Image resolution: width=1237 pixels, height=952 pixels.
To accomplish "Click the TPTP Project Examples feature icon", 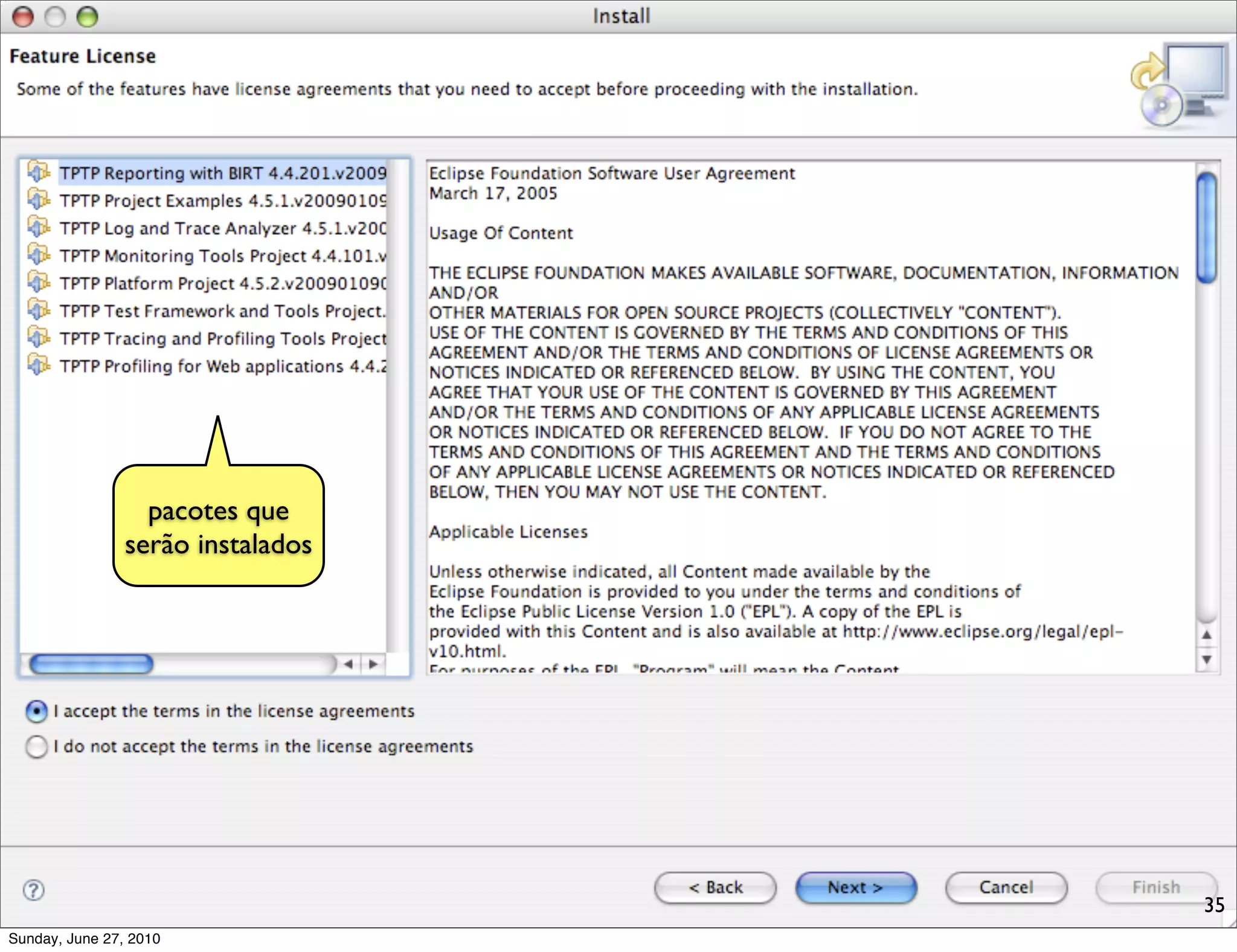I will pyautogui.click(x=39, y=199).
